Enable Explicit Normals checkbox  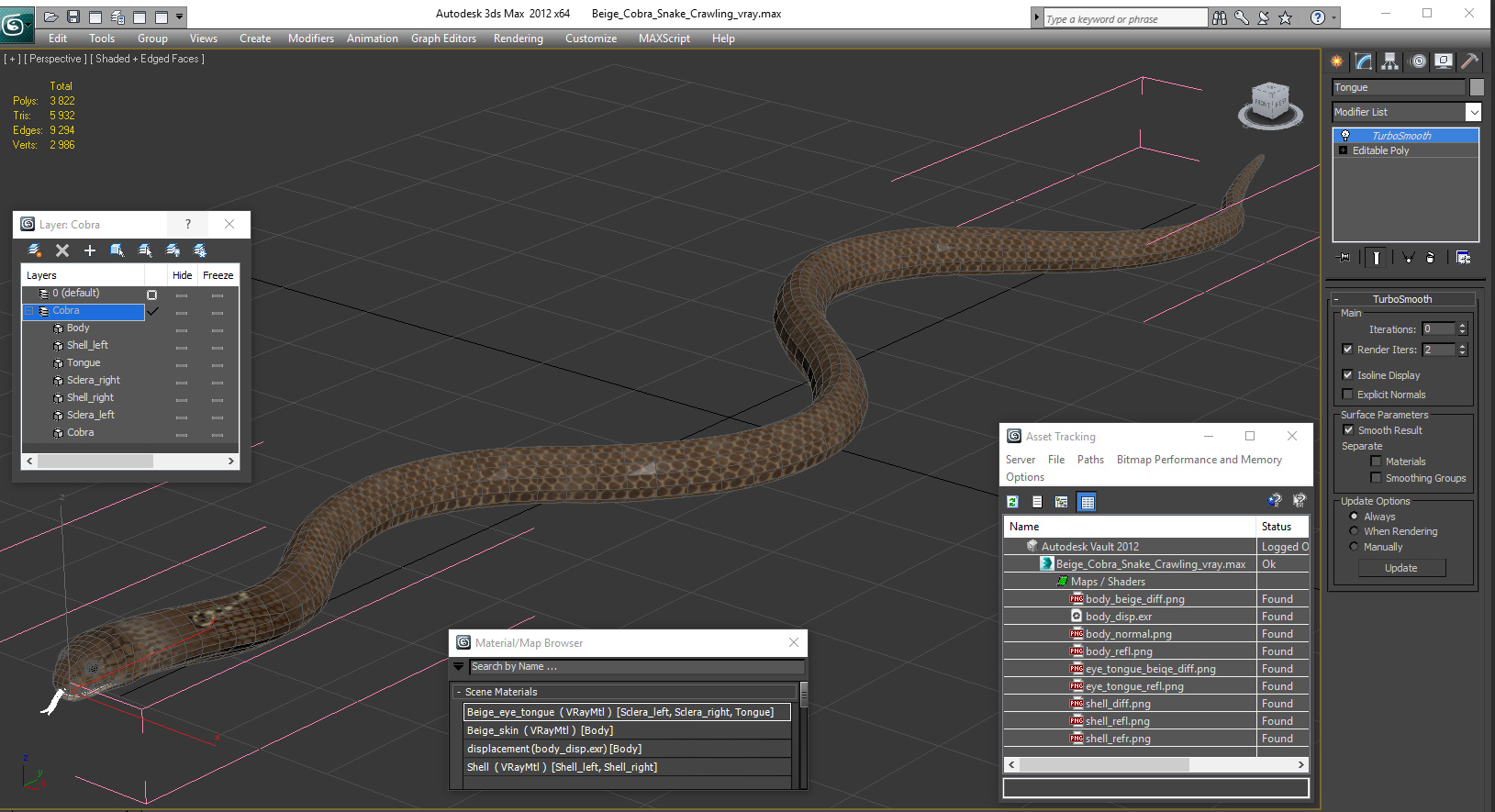click(x=1347, y=395)
